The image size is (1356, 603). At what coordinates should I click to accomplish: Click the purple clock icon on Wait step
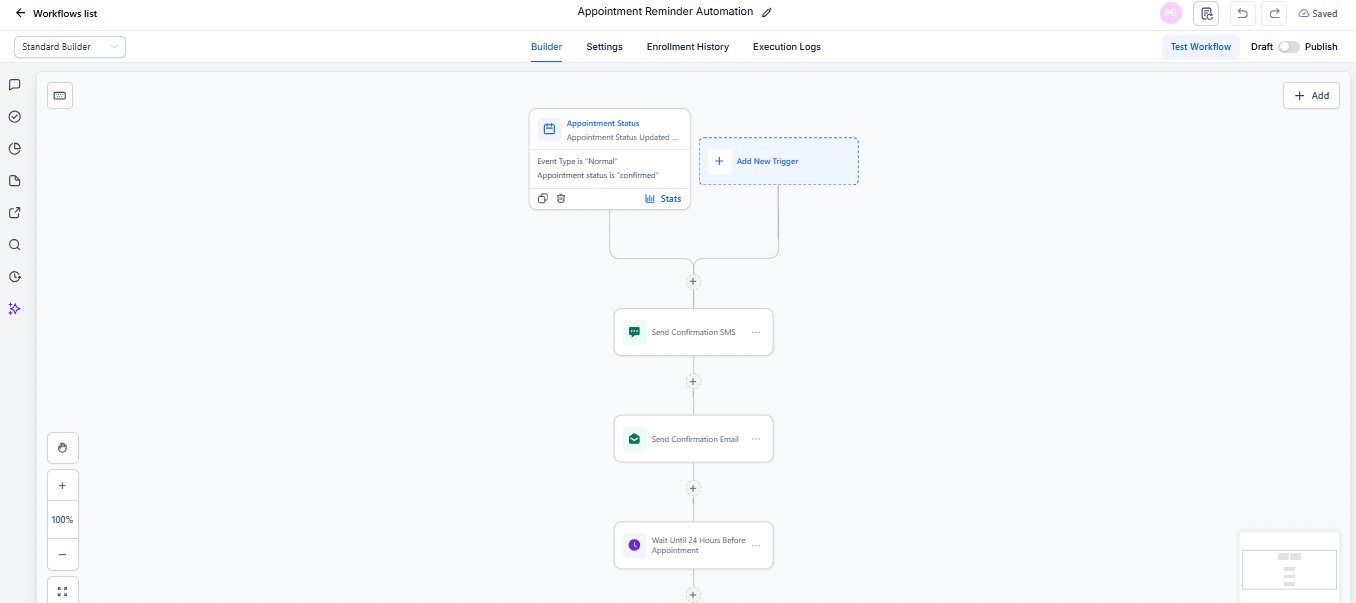[x=634, y=545]
